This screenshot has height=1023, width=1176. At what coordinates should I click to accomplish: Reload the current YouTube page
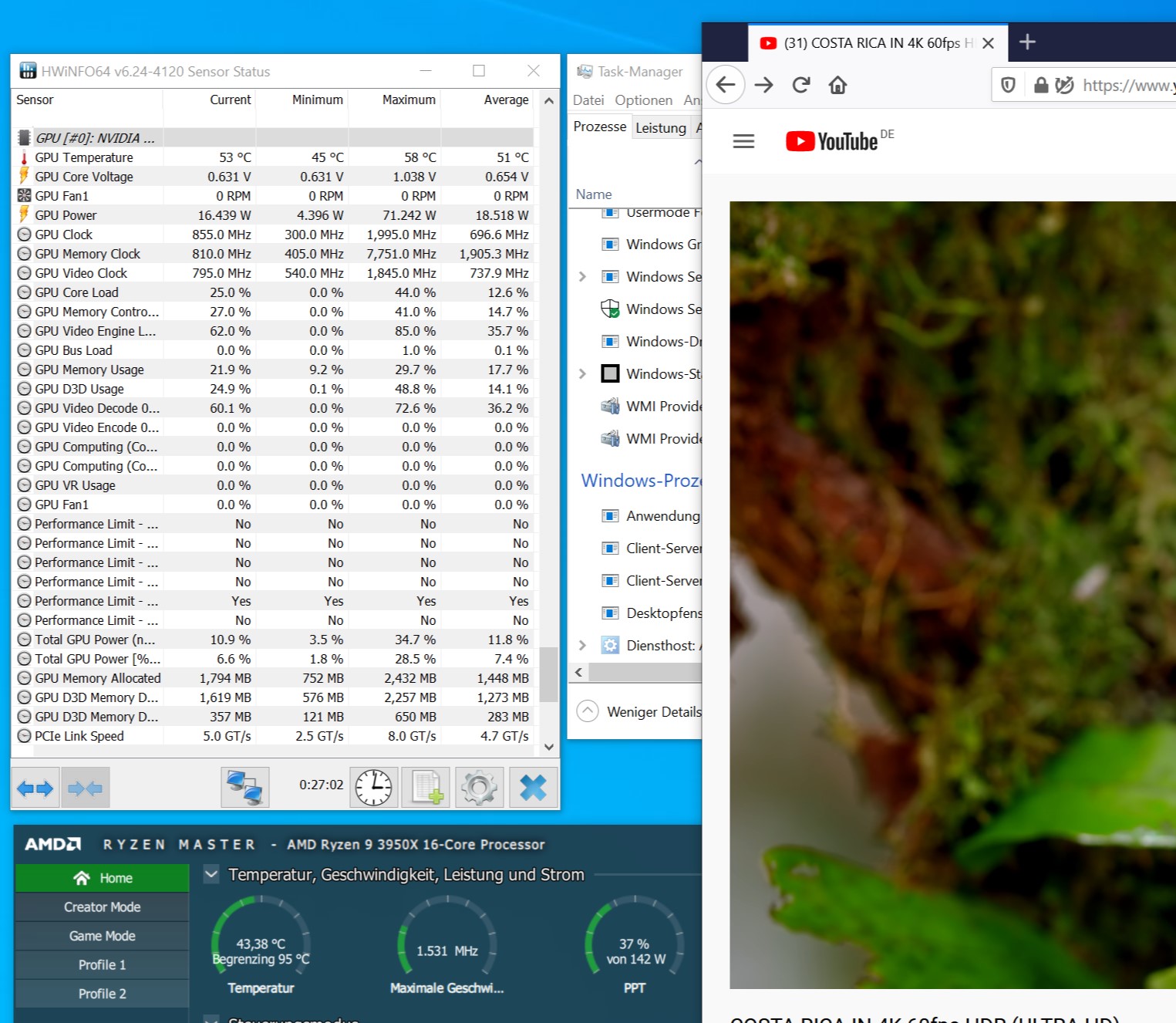click(800, 85)
